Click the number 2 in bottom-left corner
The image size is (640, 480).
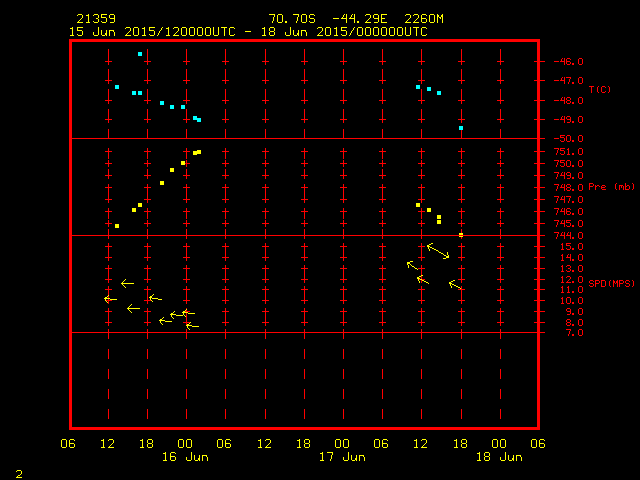tap(18, 472)
